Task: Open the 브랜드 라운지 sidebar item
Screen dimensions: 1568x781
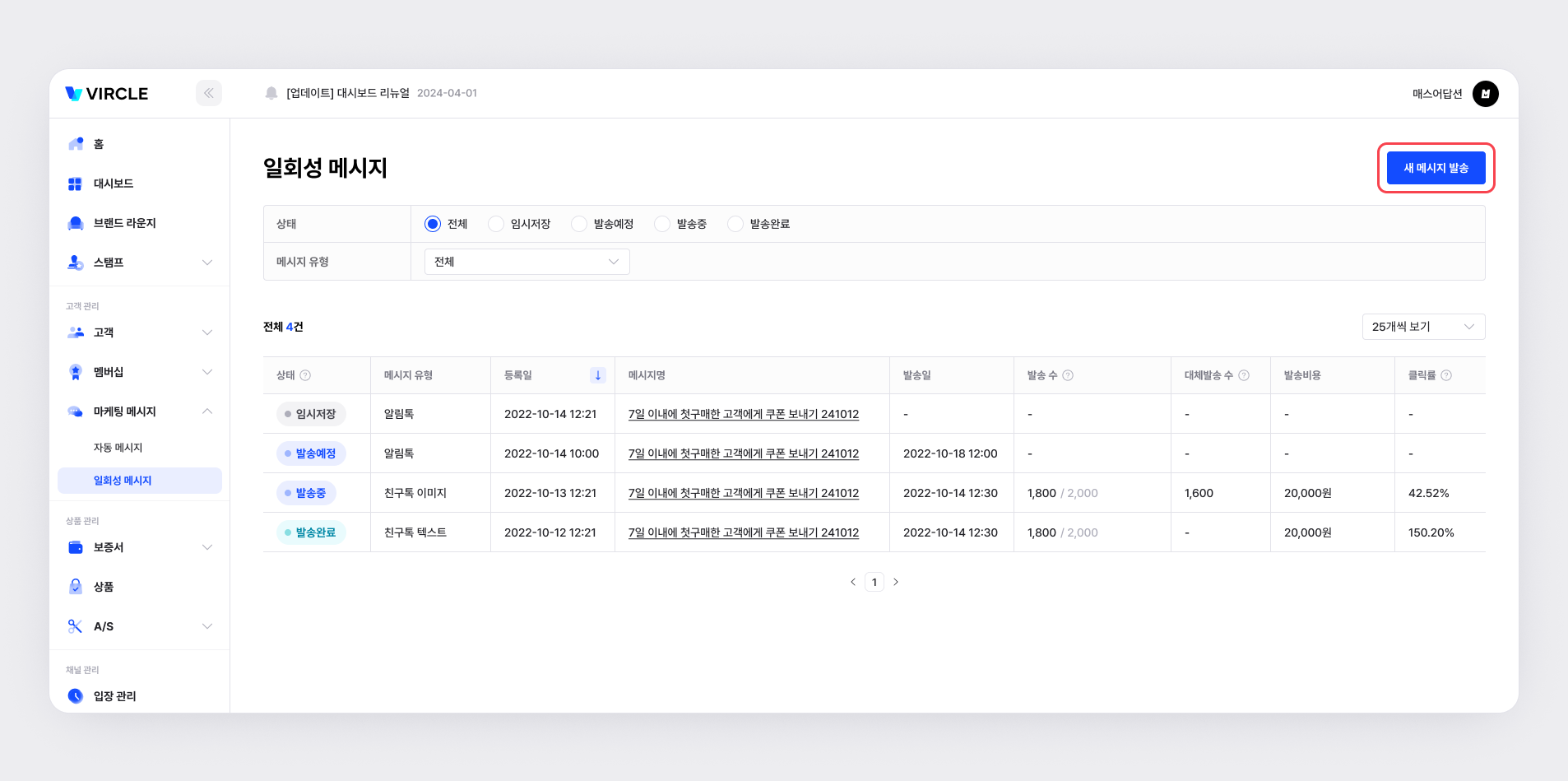Action: click(124, 223)
